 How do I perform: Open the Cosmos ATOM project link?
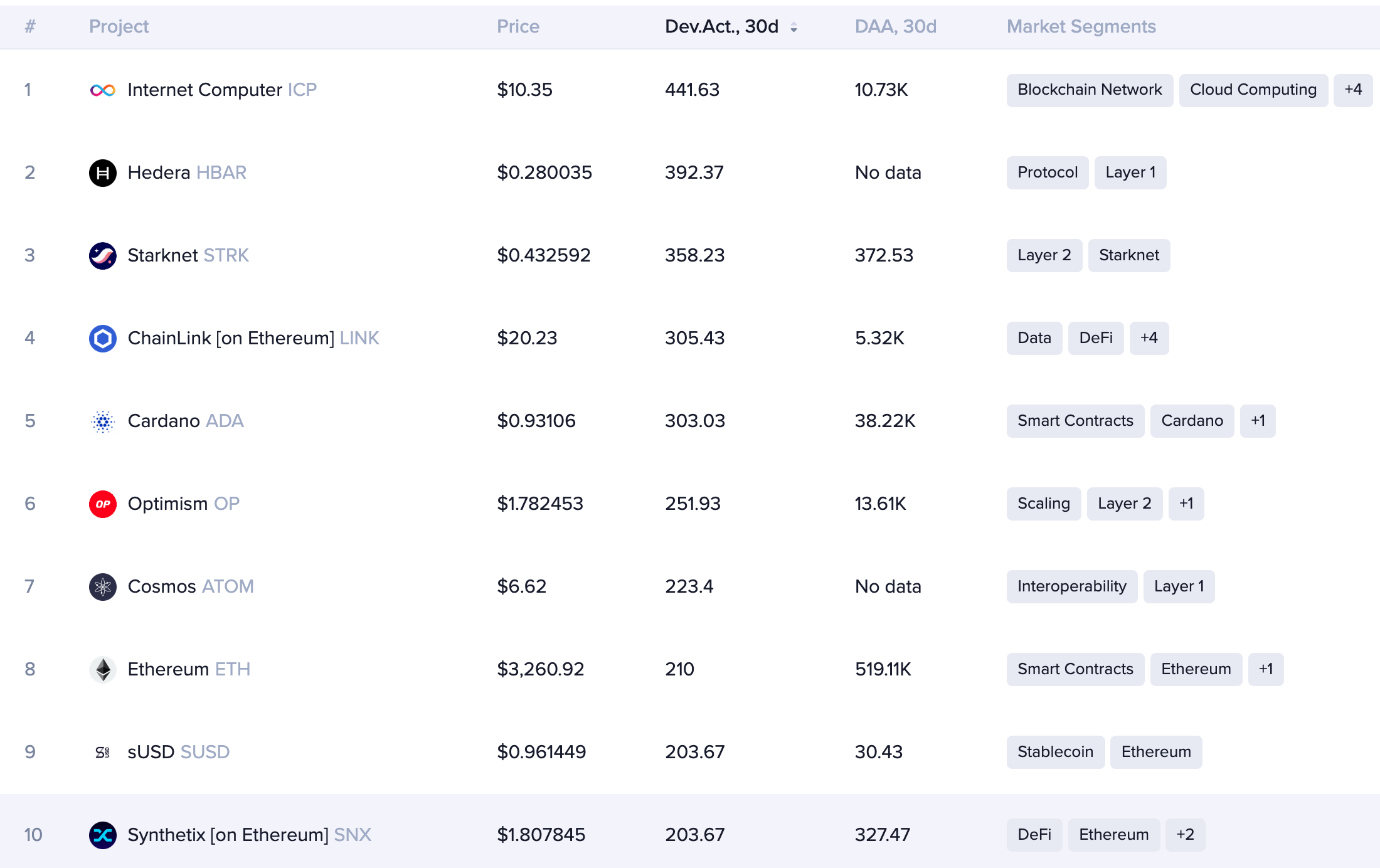pyautogui.click(x=191, y=586)
